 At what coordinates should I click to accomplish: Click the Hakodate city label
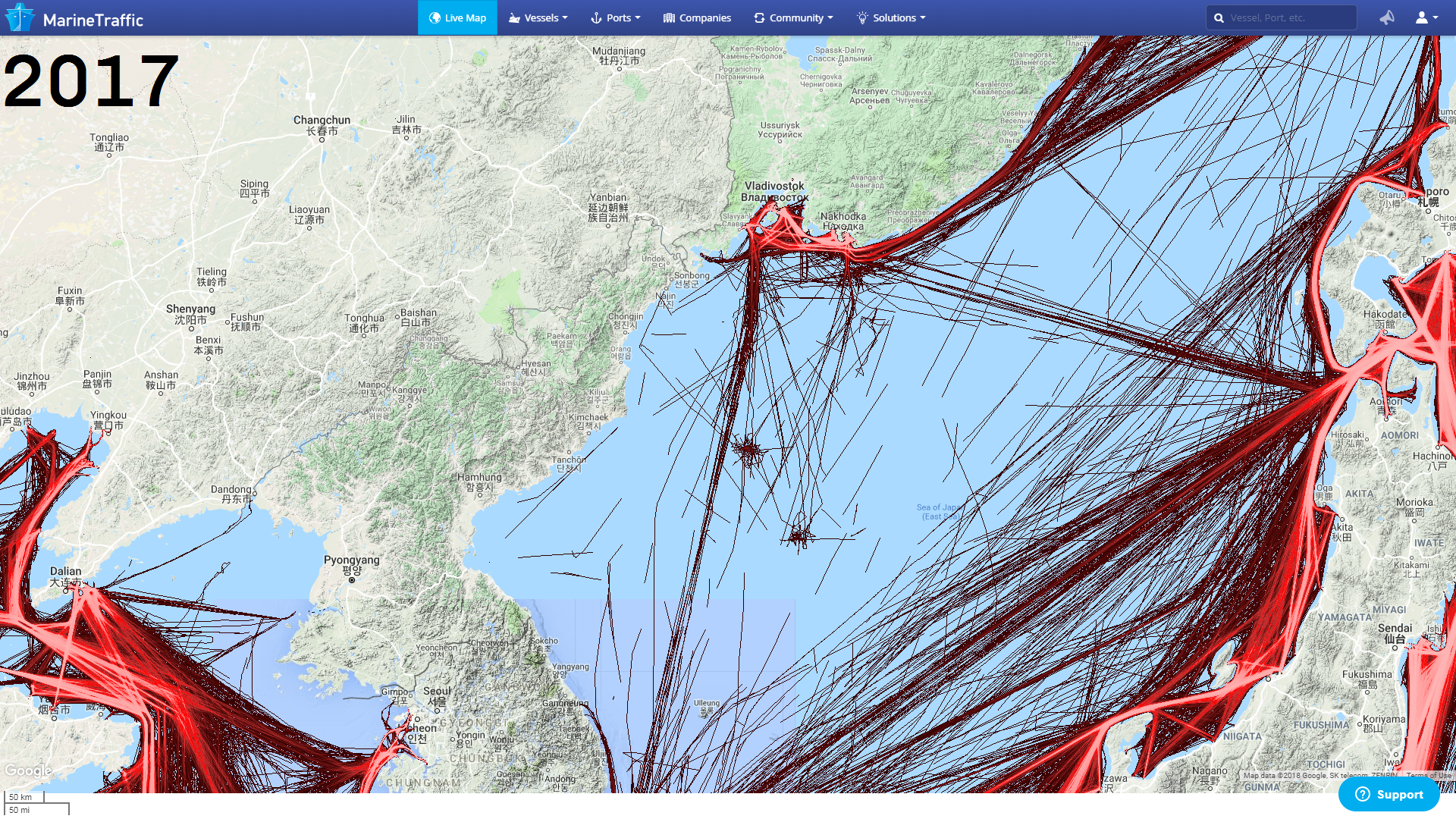click(1385, 318)
